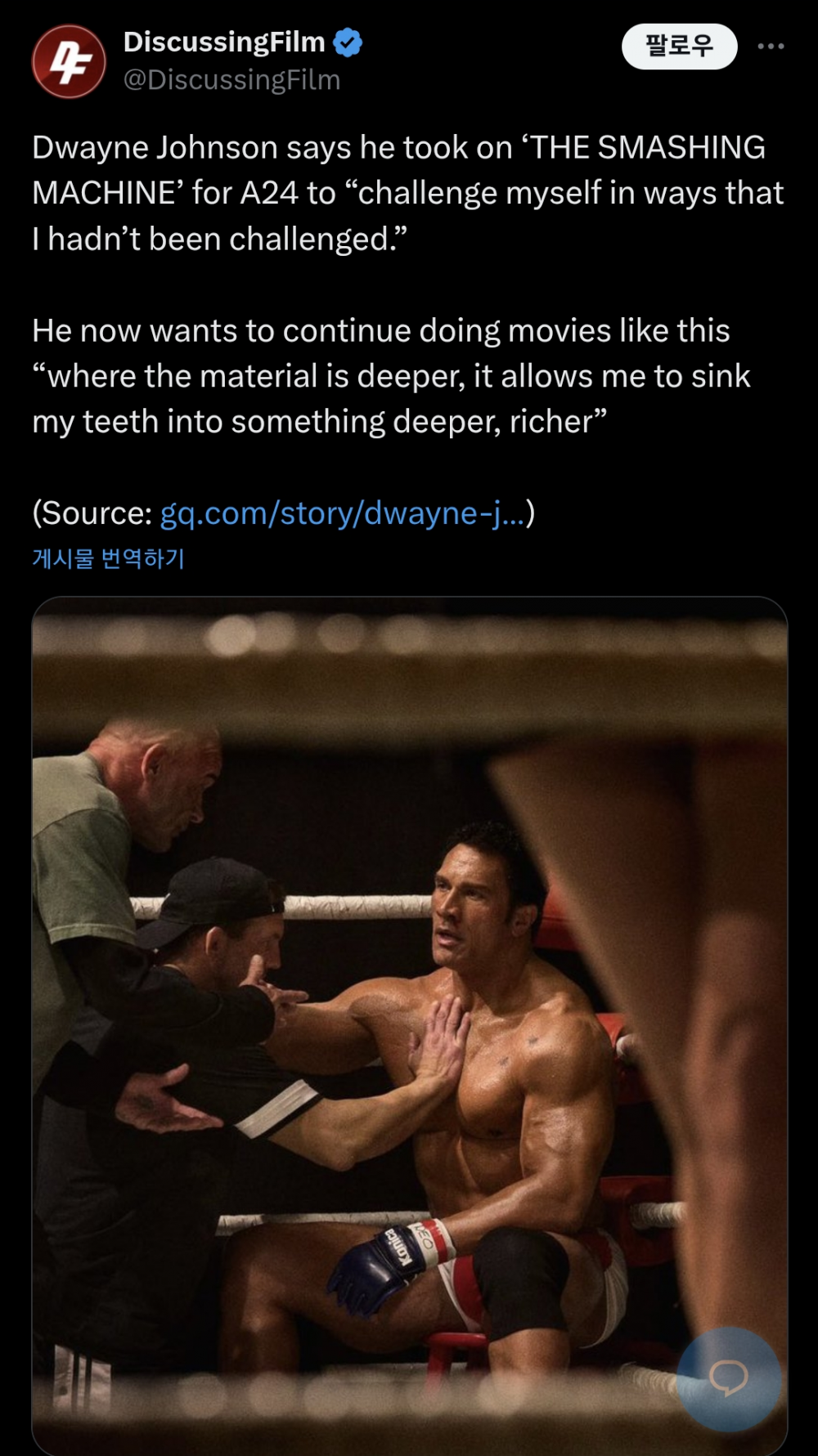The image size is (818, 1456).
Task: Click 게시물 번역하기 to translate the post
Action: [108, 558]
